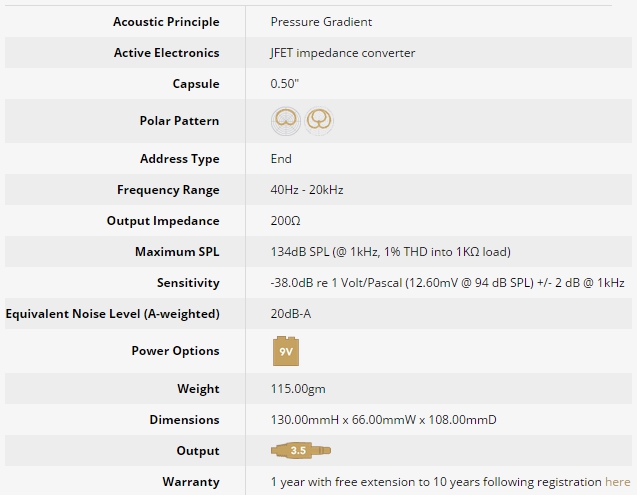Select the Capsule 0.50" value
Screen dimensions: 637x495
click(285, 84)
